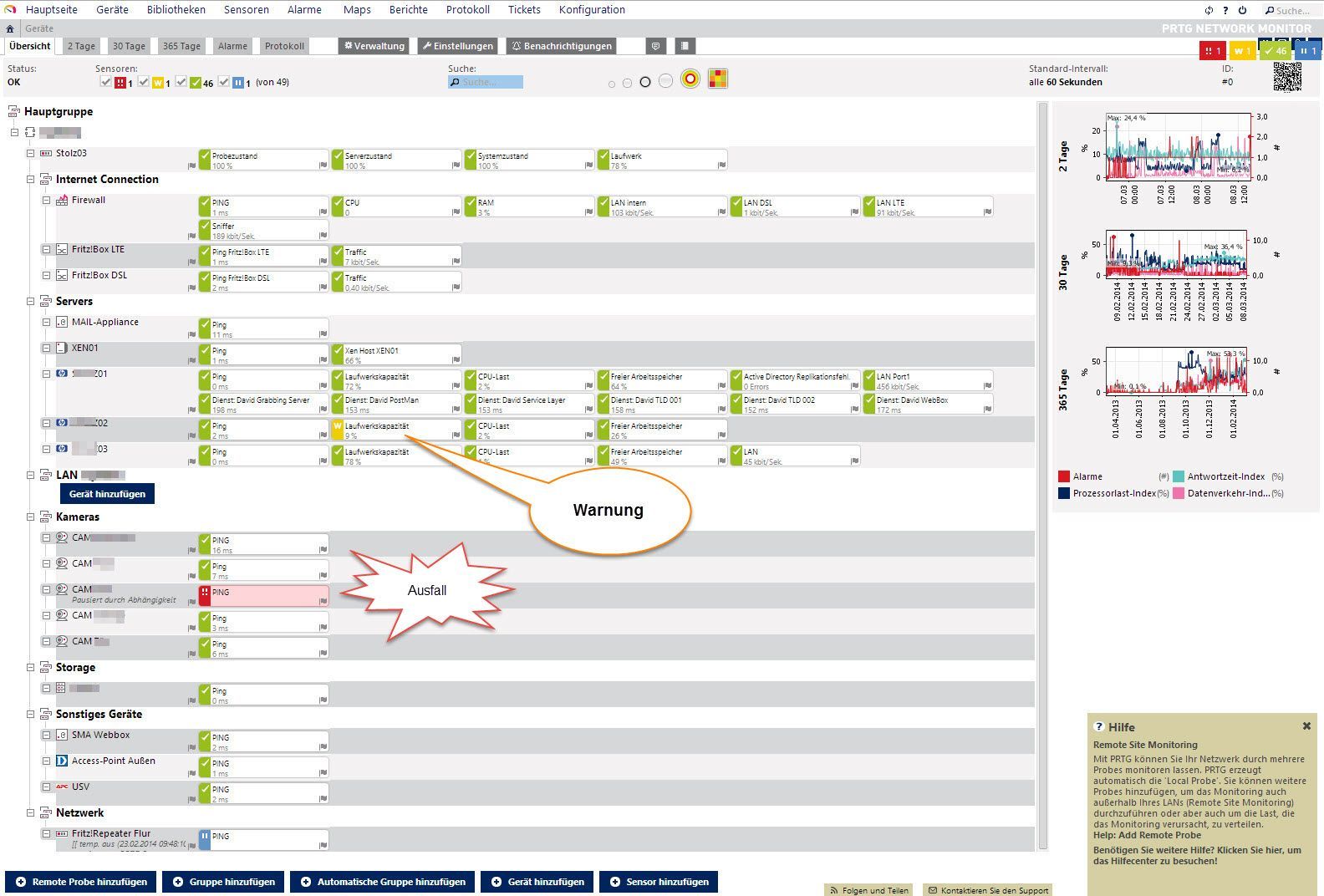The height and width of the screenshot is (896, 1324).
Task: Click the PRTG logo icon in the menu bar
Action: pyautogui.click(x=10, y=10)
